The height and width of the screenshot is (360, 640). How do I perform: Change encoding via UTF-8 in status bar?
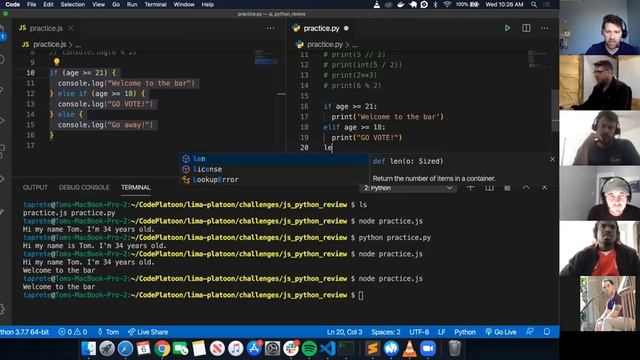coord(419,332)
